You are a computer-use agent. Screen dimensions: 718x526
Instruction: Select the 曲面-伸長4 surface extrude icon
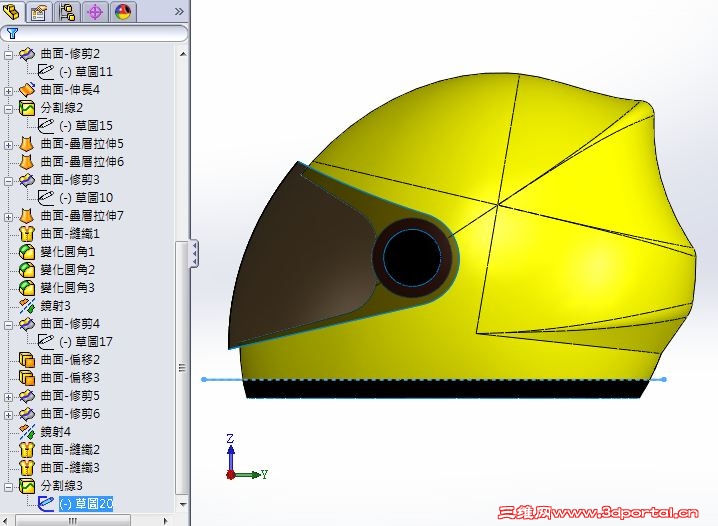pyautogui.click(x=27, y=90)
